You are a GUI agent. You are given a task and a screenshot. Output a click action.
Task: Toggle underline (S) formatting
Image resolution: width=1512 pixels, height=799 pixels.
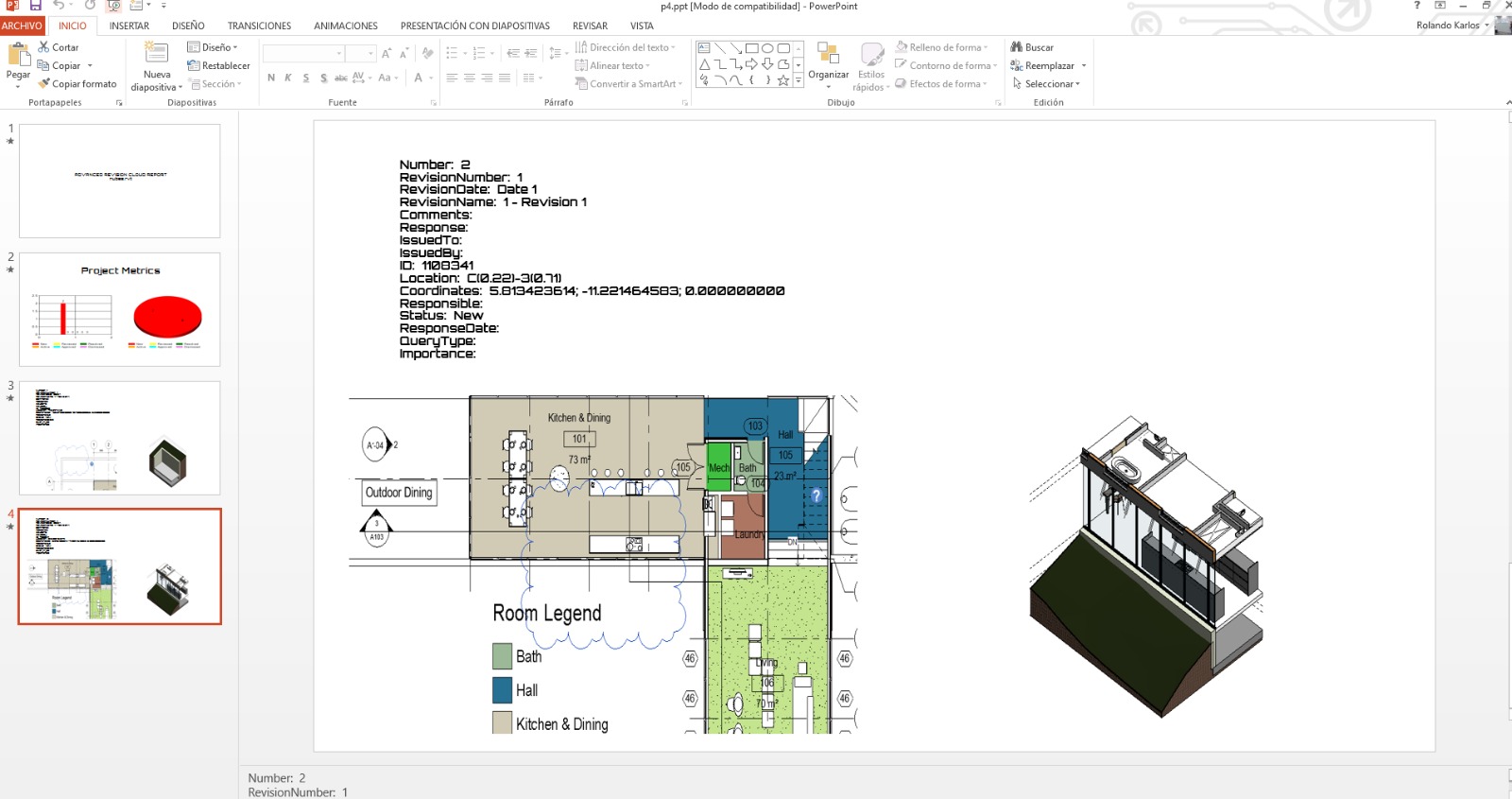[306, 78]
